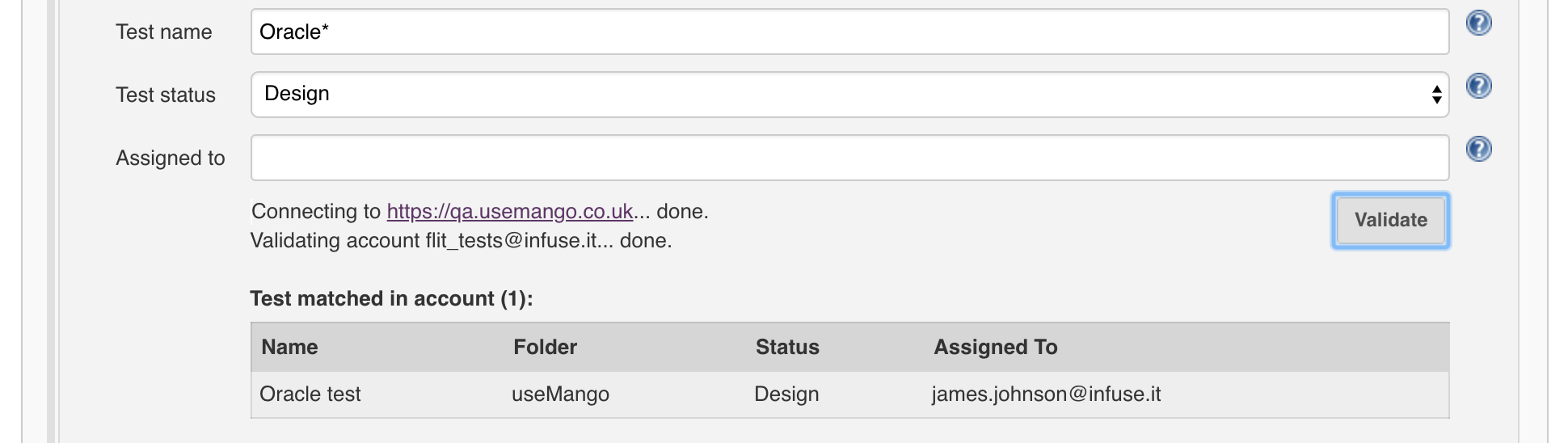Screen dimensions: 1568x443
Task: Focus the empty Assigned to input field
Action: (x=849, y=158)
